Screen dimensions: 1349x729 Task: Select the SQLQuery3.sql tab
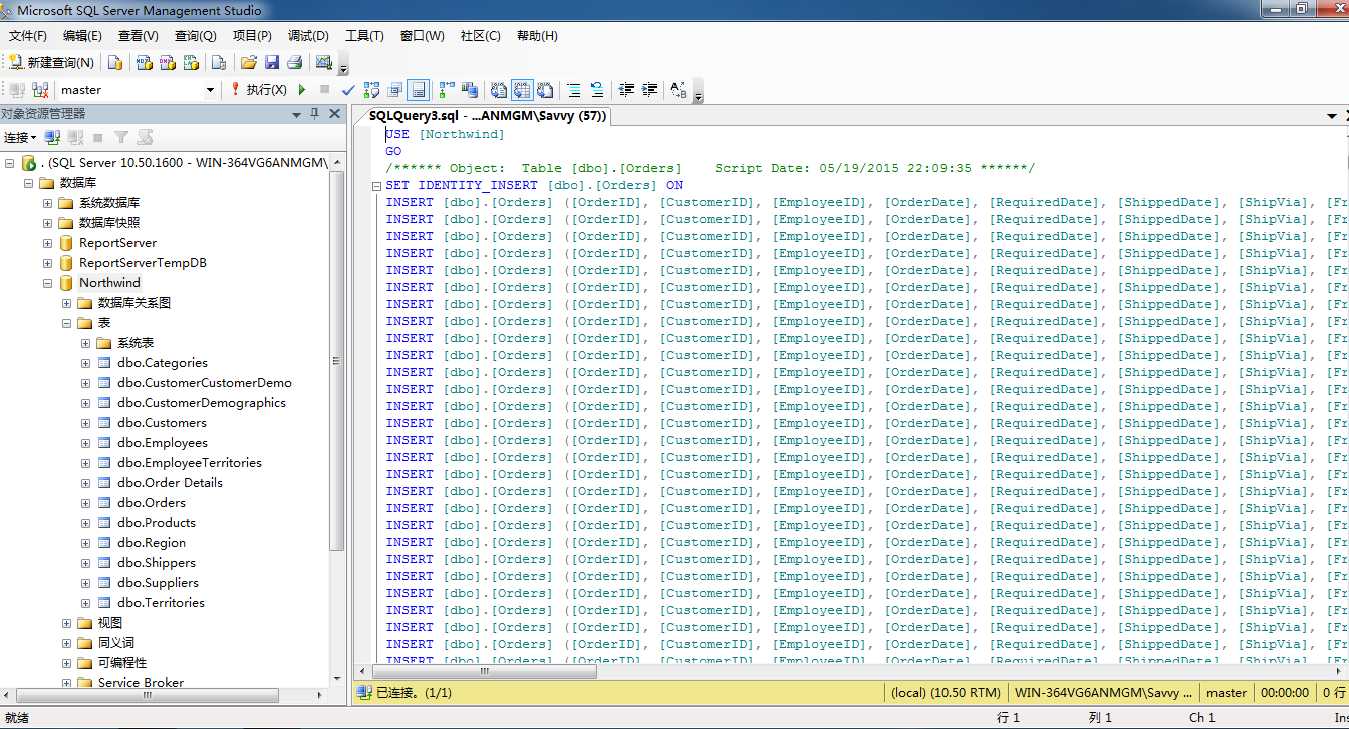481,116
